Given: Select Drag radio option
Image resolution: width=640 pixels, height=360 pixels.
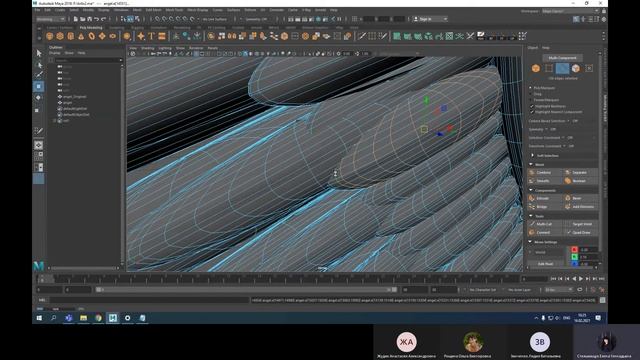Looking at the screenshot, I should [x=531, y=94].
